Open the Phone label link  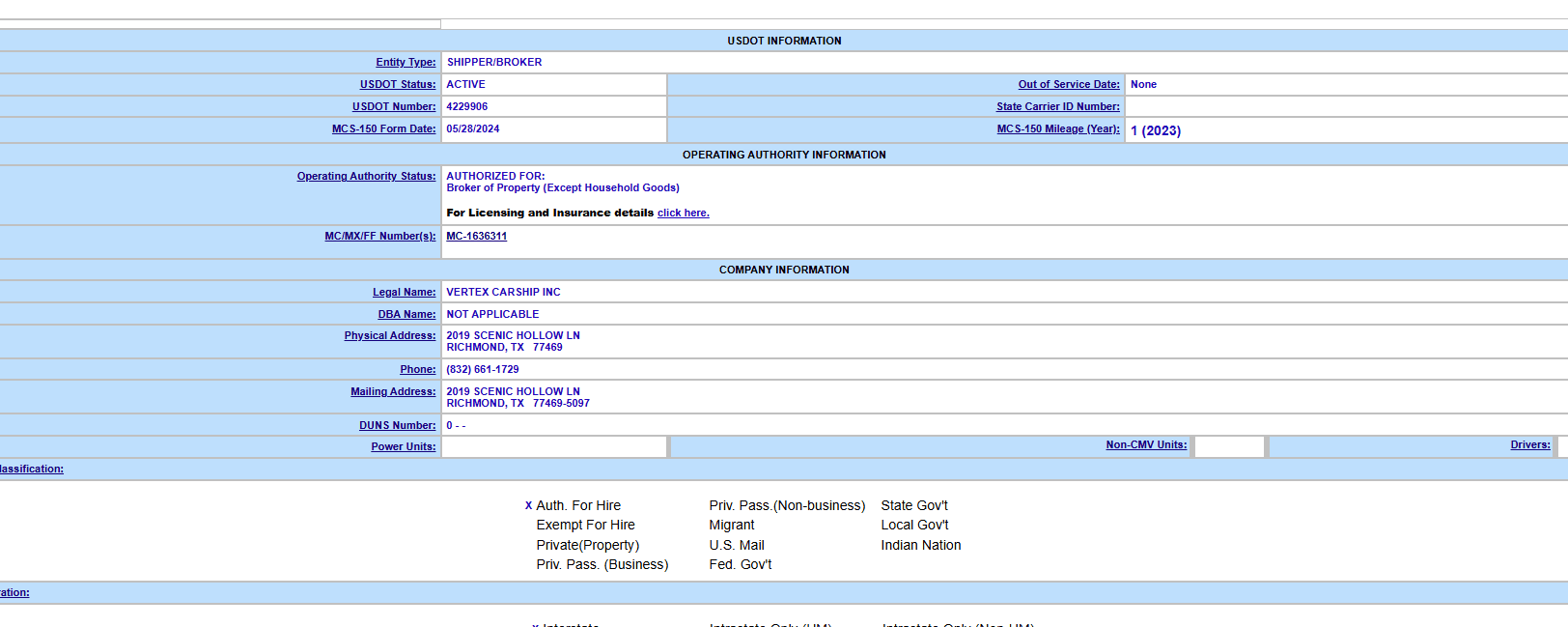click(x=418, y=369)
